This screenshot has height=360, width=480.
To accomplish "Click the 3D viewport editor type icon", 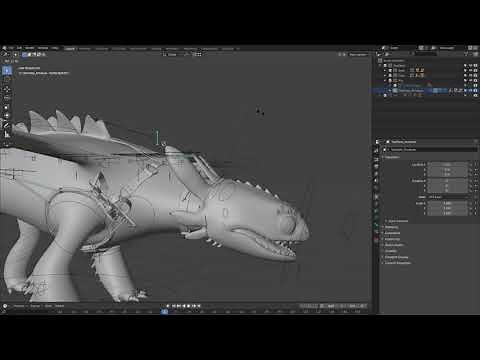I will coord(5,54).
